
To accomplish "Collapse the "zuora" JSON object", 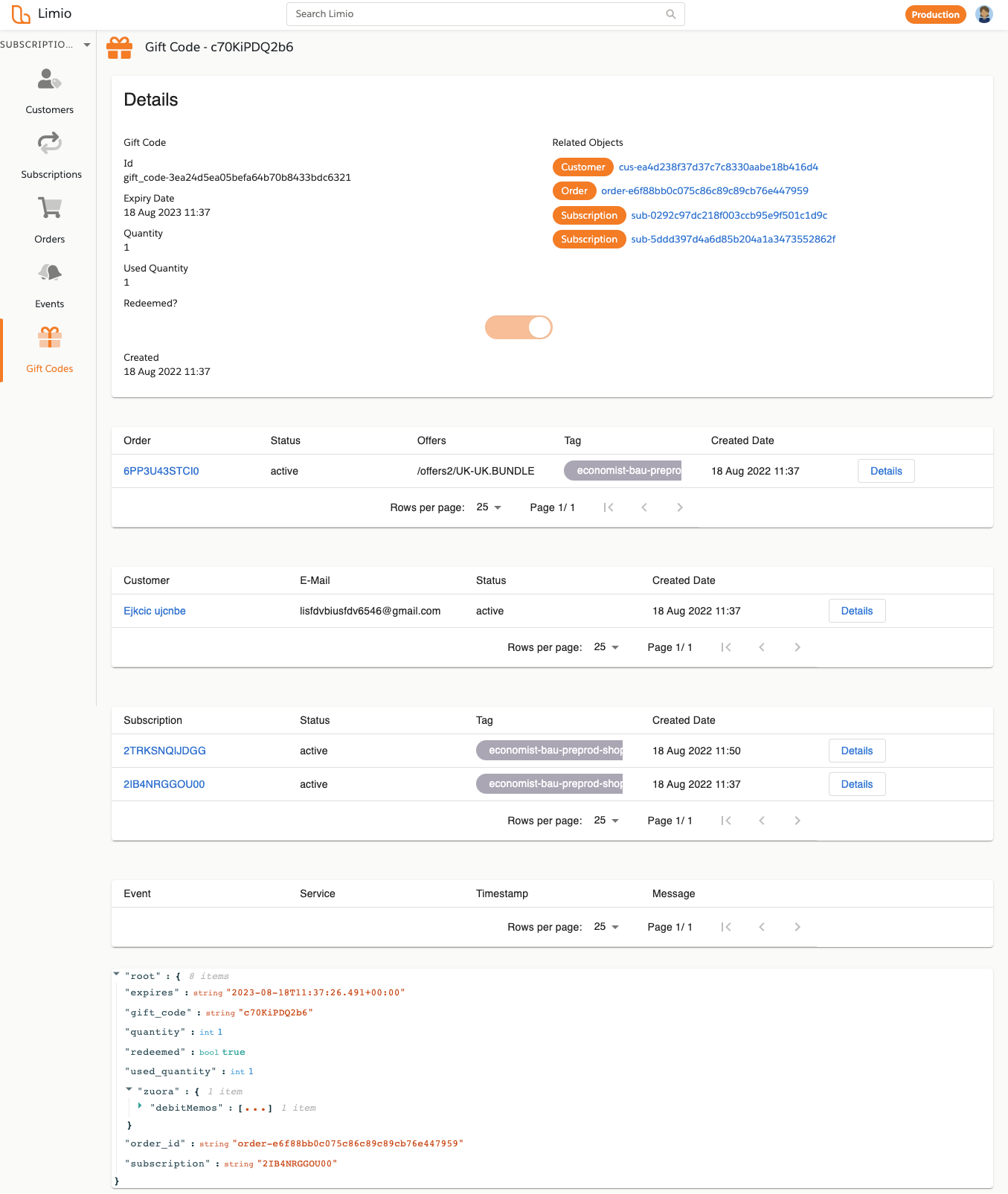I will coord(129,1089).
